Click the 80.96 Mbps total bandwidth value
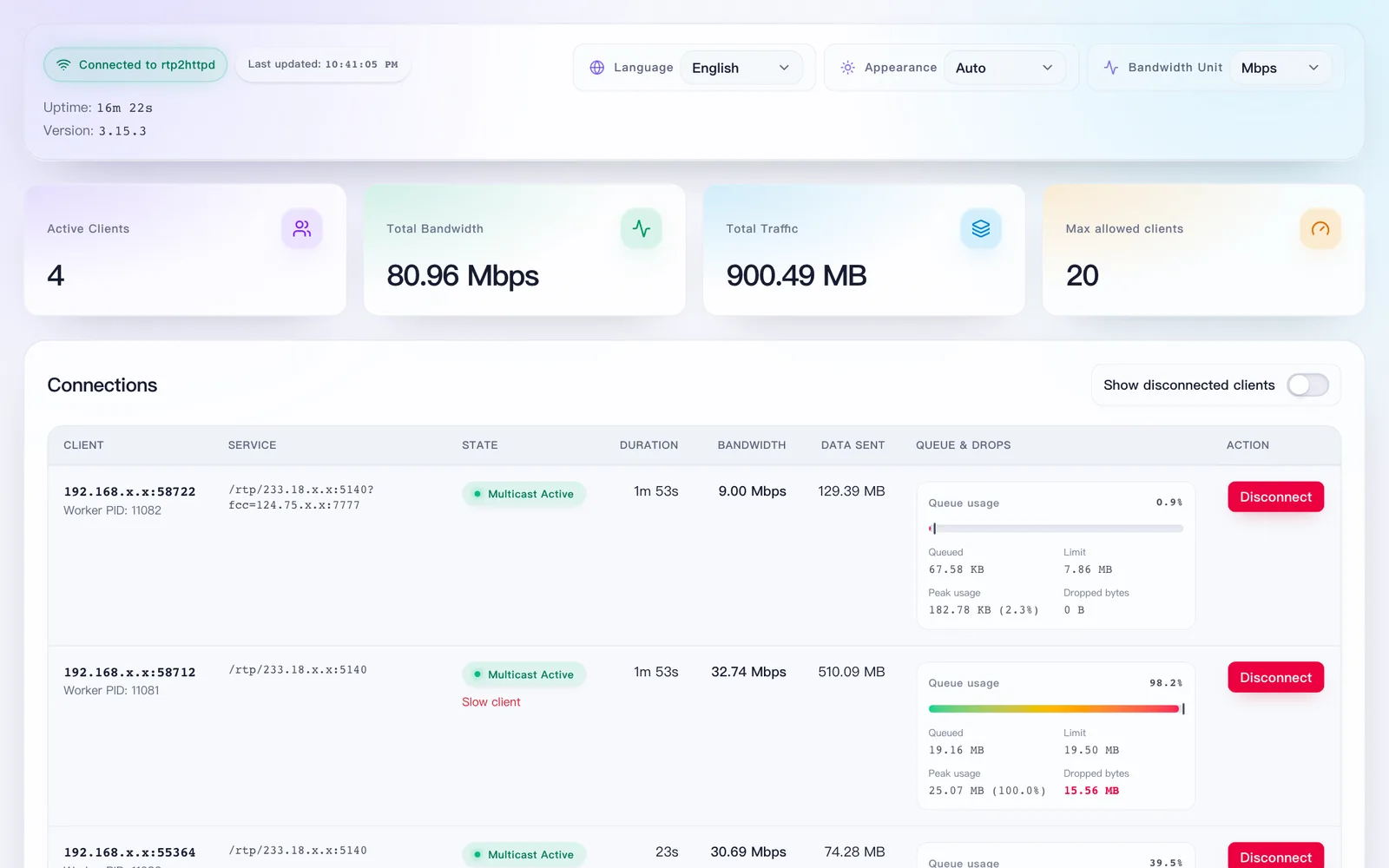 point(463,276)
